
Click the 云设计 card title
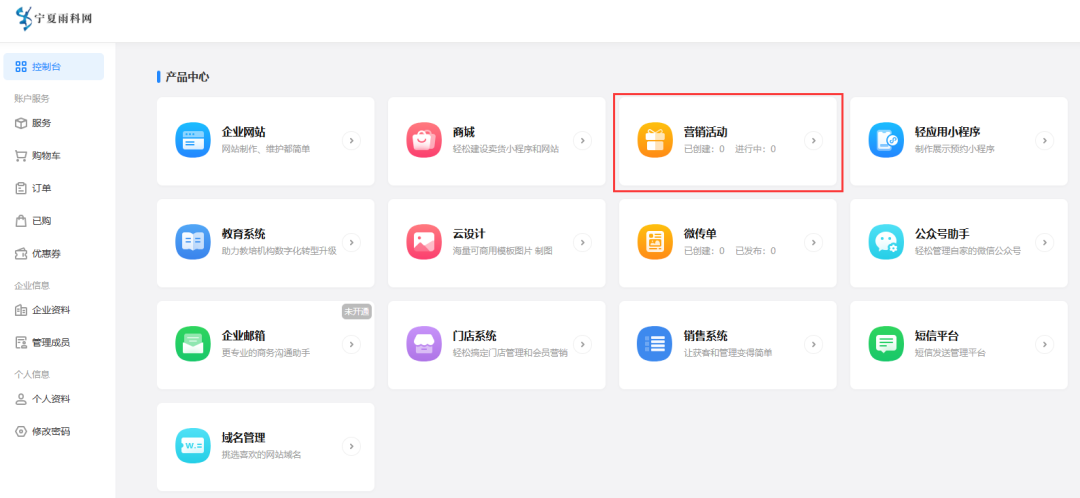click(x=469, y=234)
